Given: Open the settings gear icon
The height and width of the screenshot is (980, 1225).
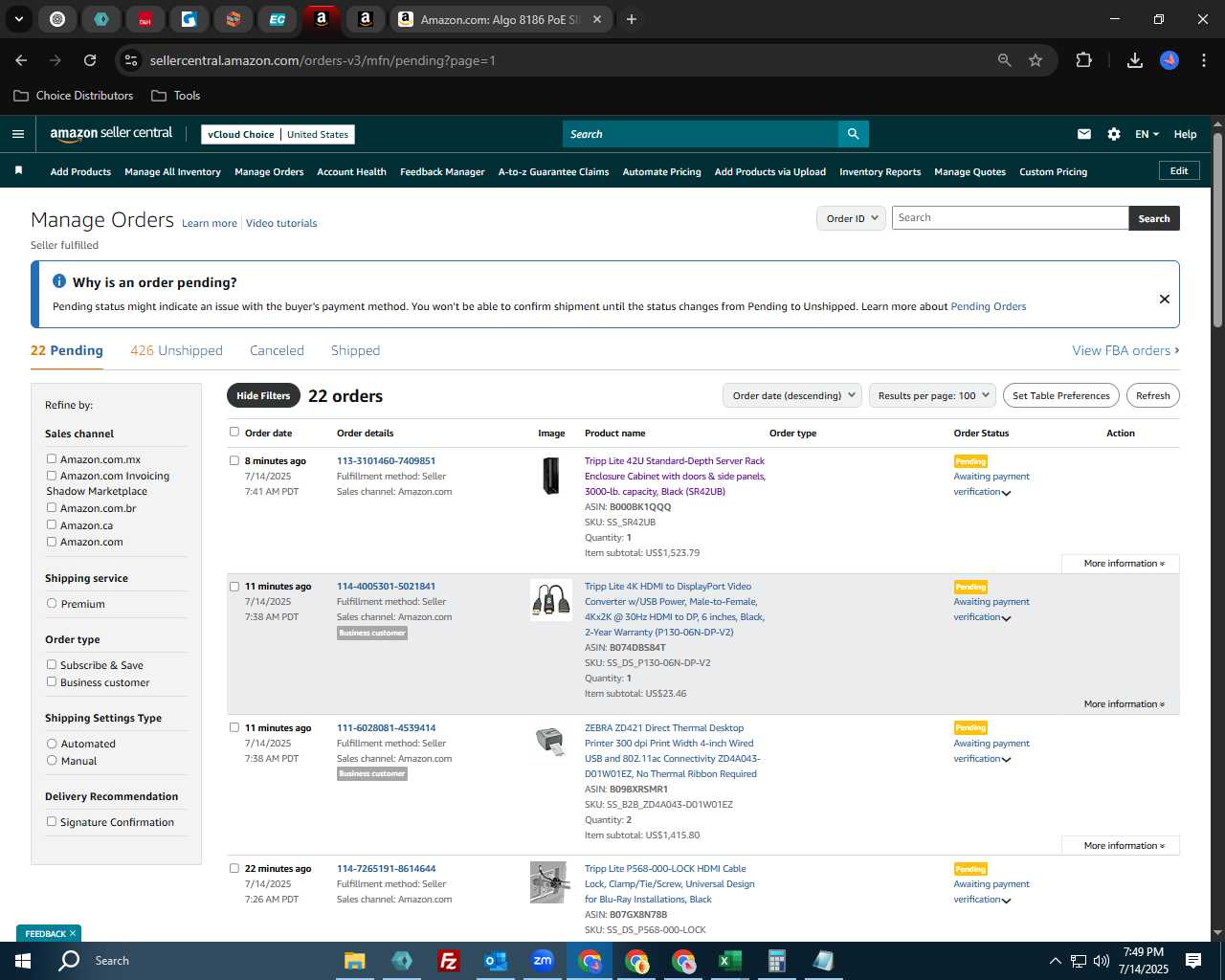Looking at the screenshot, I should pos(1114,134).
